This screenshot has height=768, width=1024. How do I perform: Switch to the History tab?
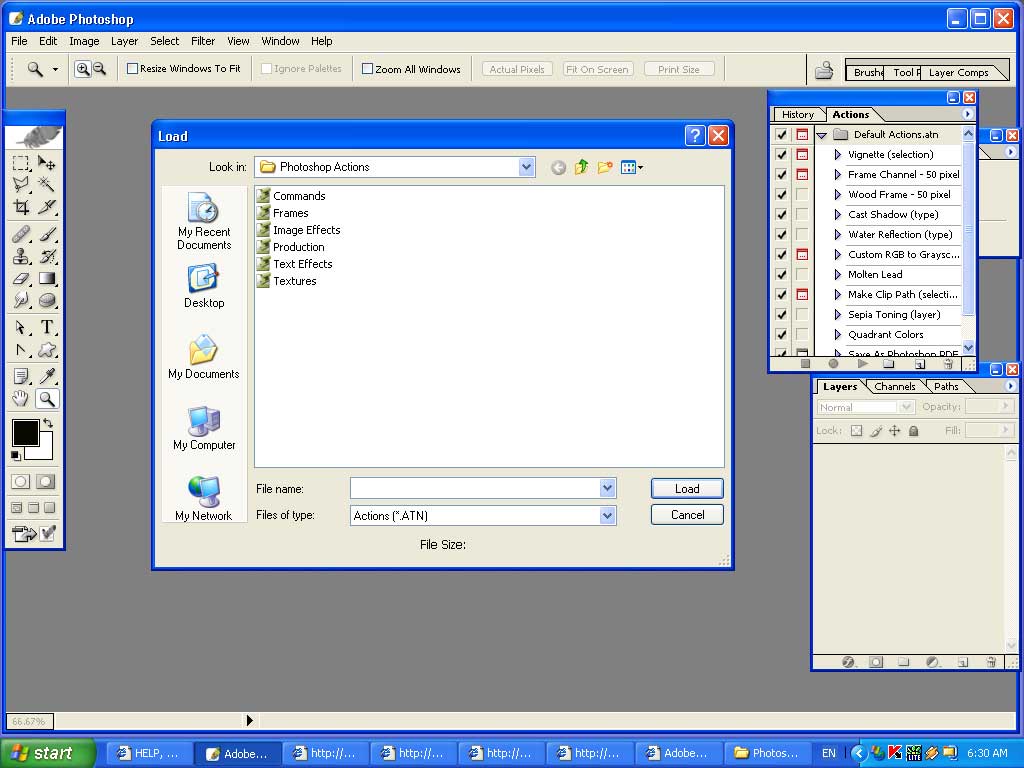pyautogui.click(x=798, y=115)
